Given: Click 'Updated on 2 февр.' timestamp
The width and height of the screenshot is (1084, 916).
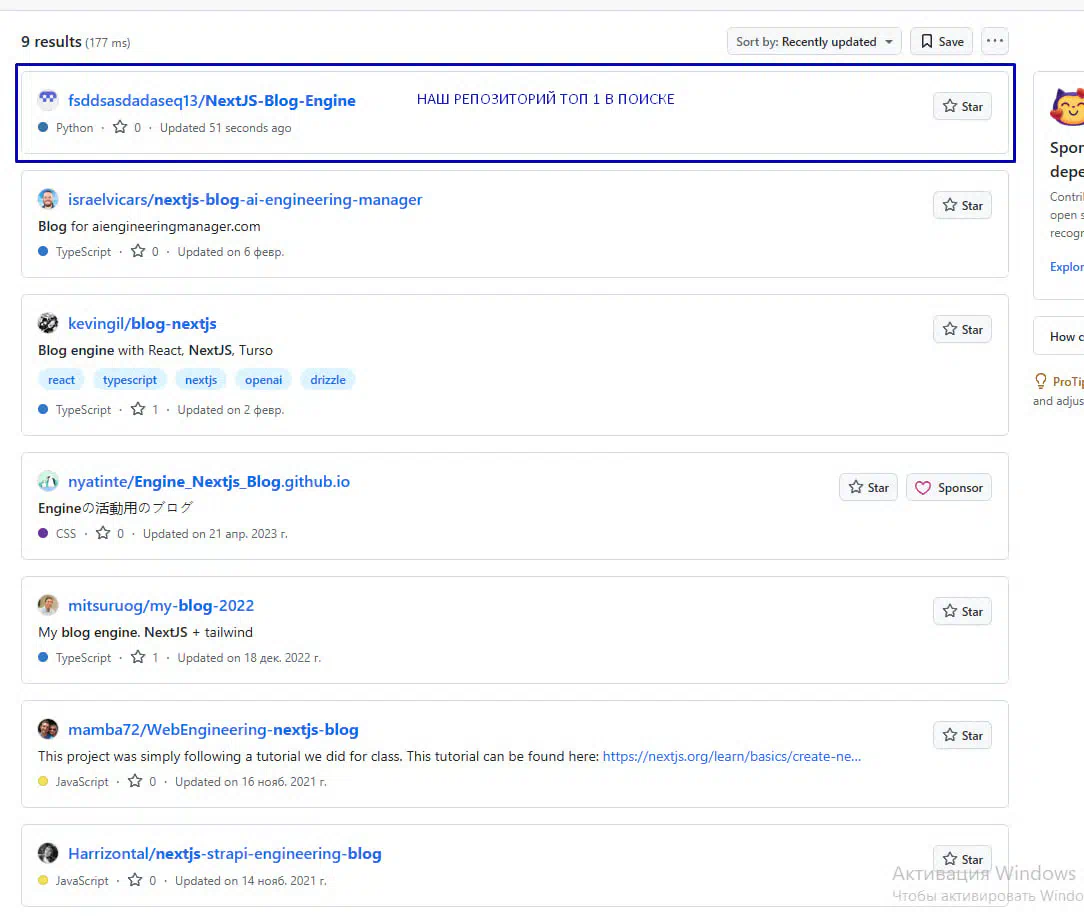Looking at the screenshot, I should [x=231, y=410].
